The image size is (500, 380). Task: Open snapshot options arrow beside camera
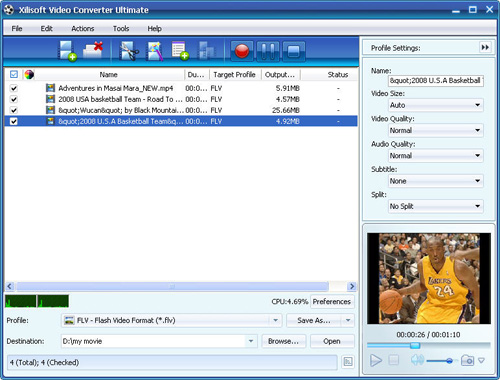[481, 360]
